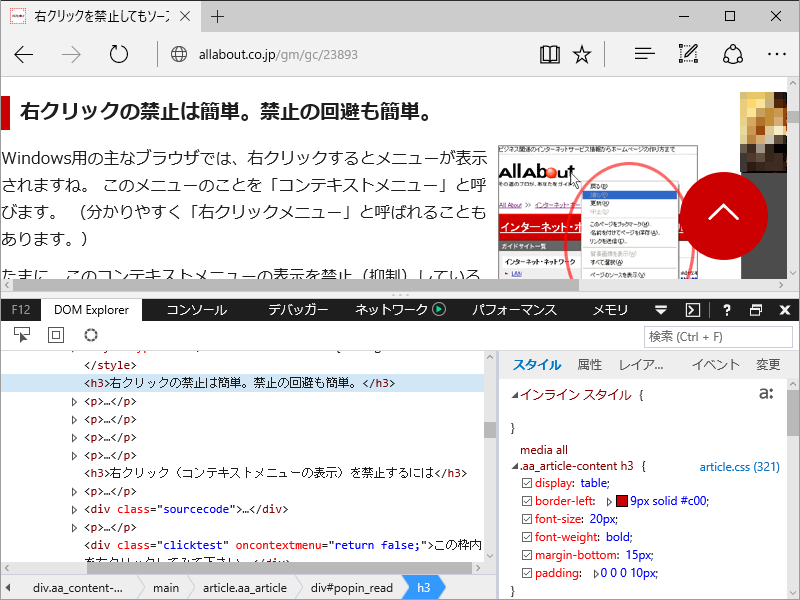Activate the Select element tool

[x=21, y=335]
